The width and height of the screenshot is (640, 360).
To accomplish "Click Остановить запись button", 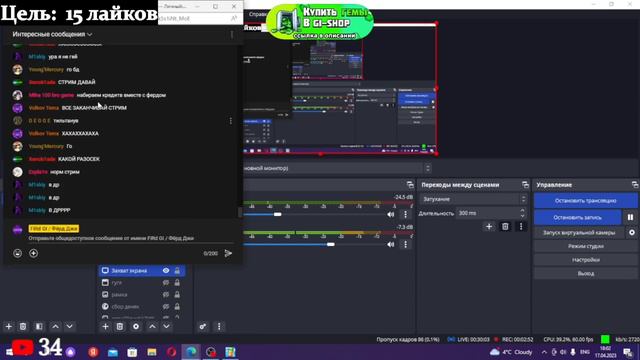I will coord(578,218).
